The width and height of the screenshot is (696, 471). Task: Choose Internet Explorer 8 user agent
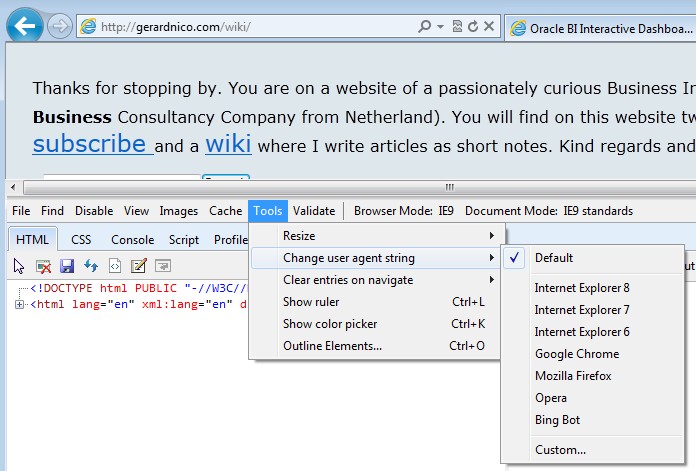click(x=582, y=288)
